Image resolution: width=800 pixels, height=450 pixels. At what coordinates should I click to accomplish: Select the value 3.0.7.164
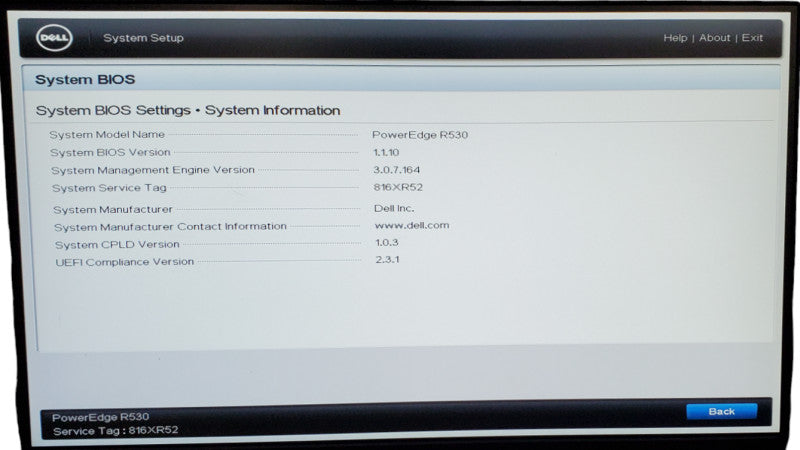(397, 170)
